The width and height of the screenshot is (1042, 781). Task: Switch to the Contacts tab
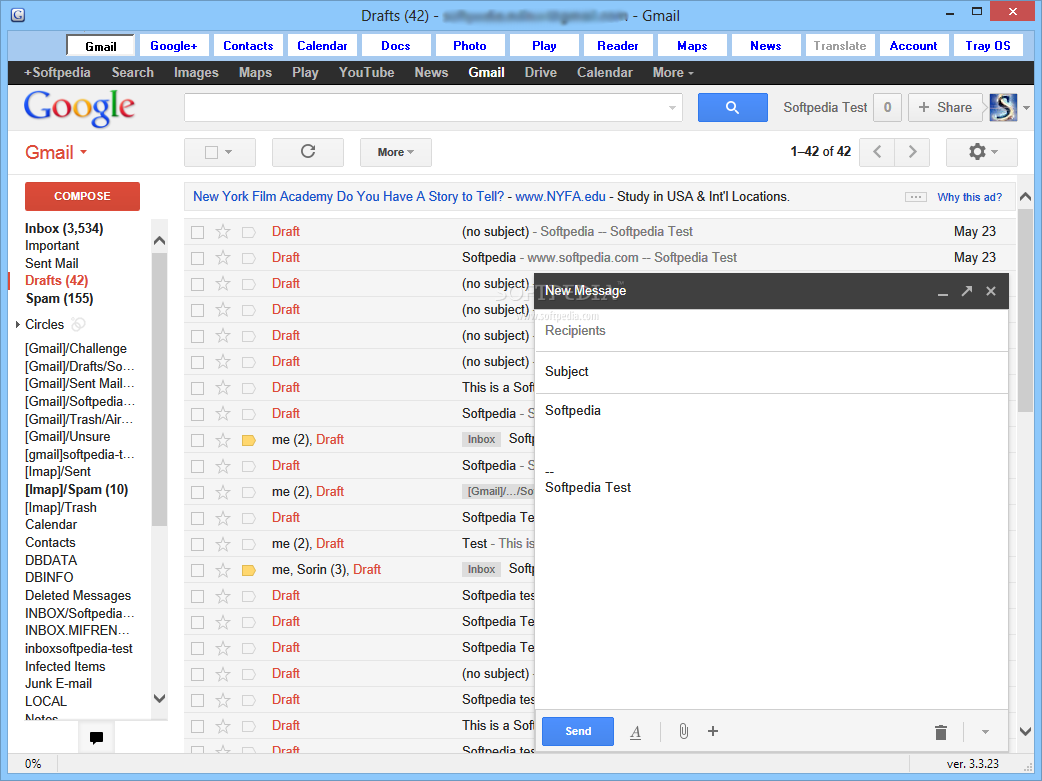coord(248,46)
